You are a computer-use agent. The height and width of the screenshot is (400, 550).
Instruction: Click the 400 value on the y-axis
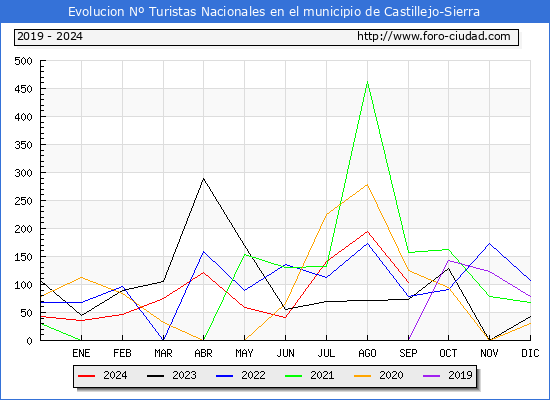[x=23, y=117]
